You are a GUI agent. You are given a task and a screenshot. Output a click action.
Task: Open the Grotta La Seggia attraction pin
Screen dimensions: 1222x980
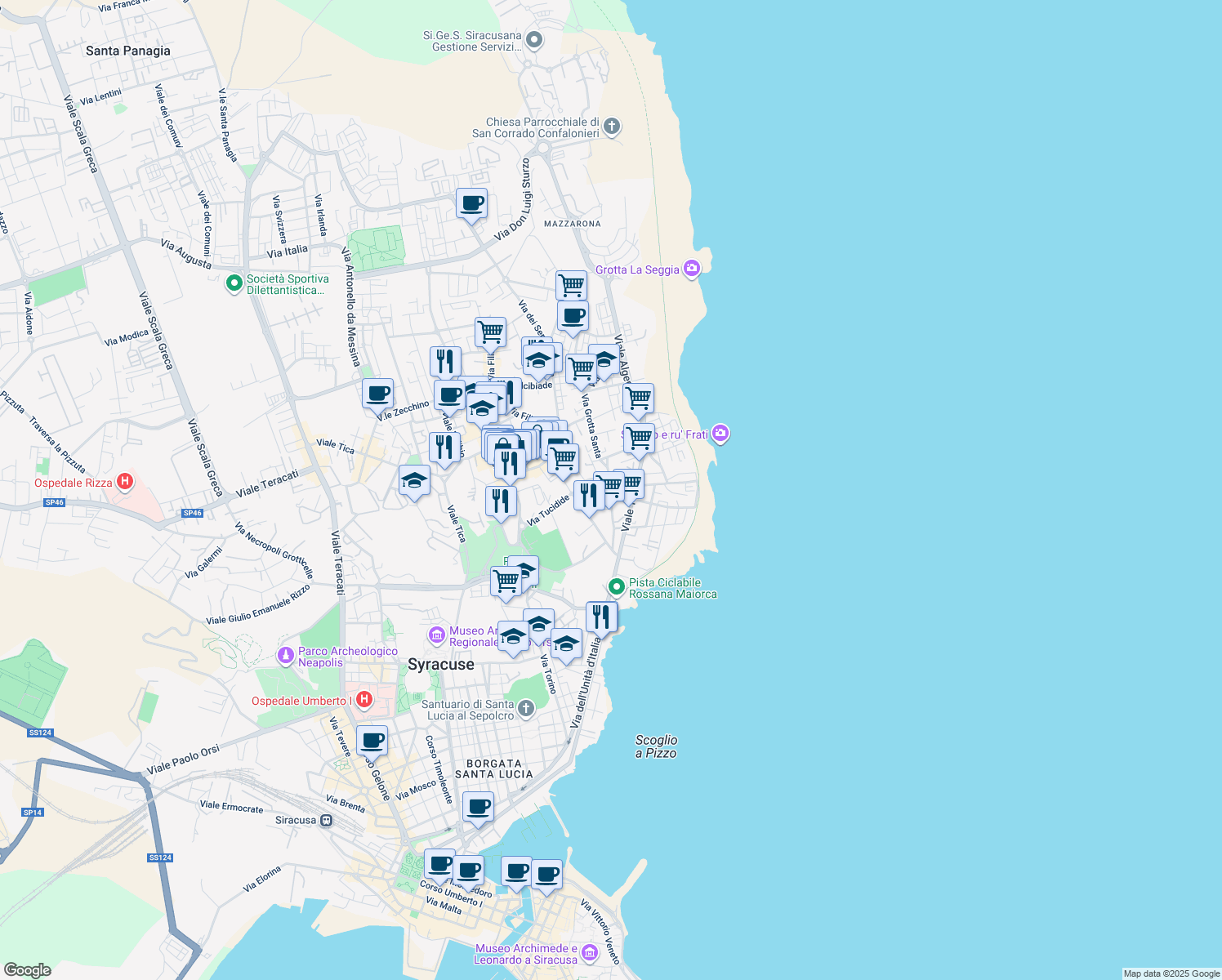click(x=692, y=269)
